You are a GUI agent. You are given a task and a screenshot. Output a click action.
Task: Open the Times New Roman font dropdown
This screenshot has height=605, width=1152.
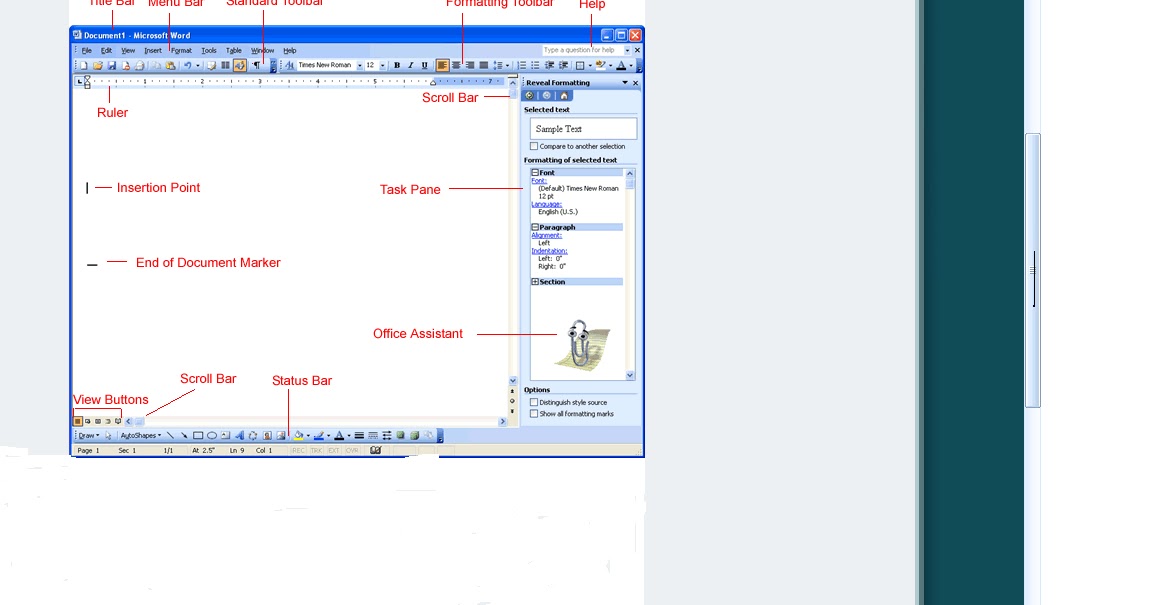point(359,65)
